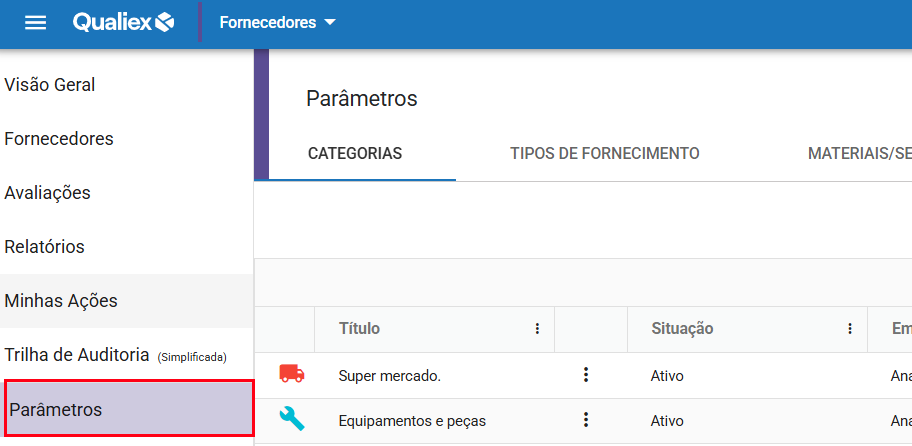912x446 pixels.
Task: Open the Relatórios page
Action: 44,247
